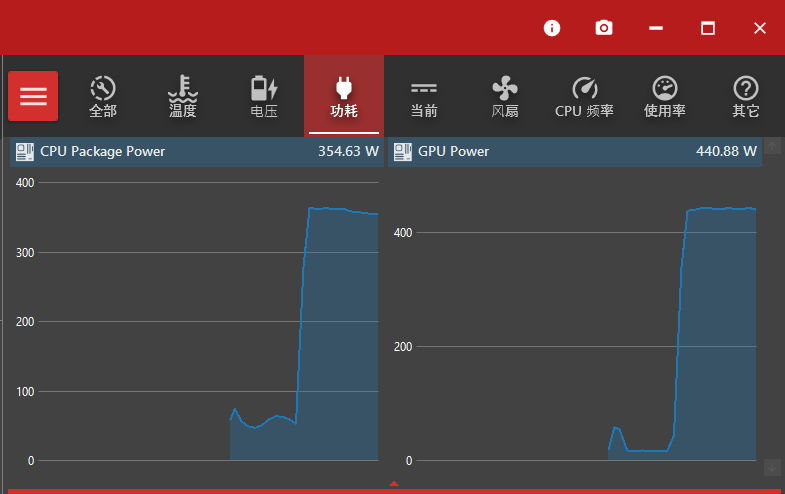Screen dimensions: 785x494
Task: Switch to the 当前 tab
Action: pyautogui.click(x=424, y=96)
